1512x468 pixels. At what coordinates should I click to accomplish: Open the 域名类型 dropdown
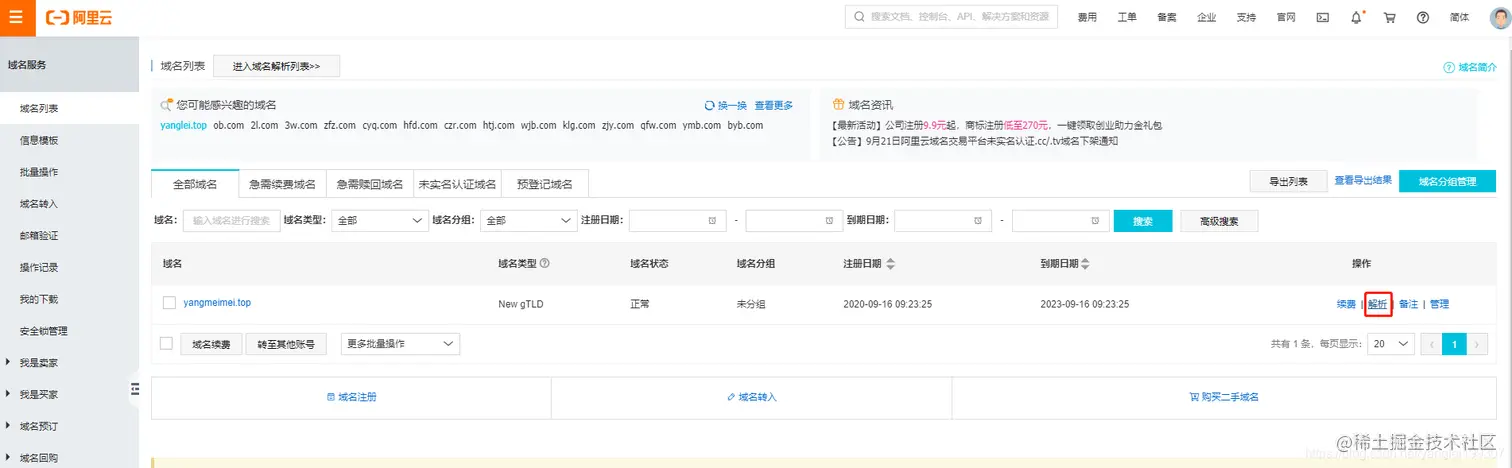[380, 221]
